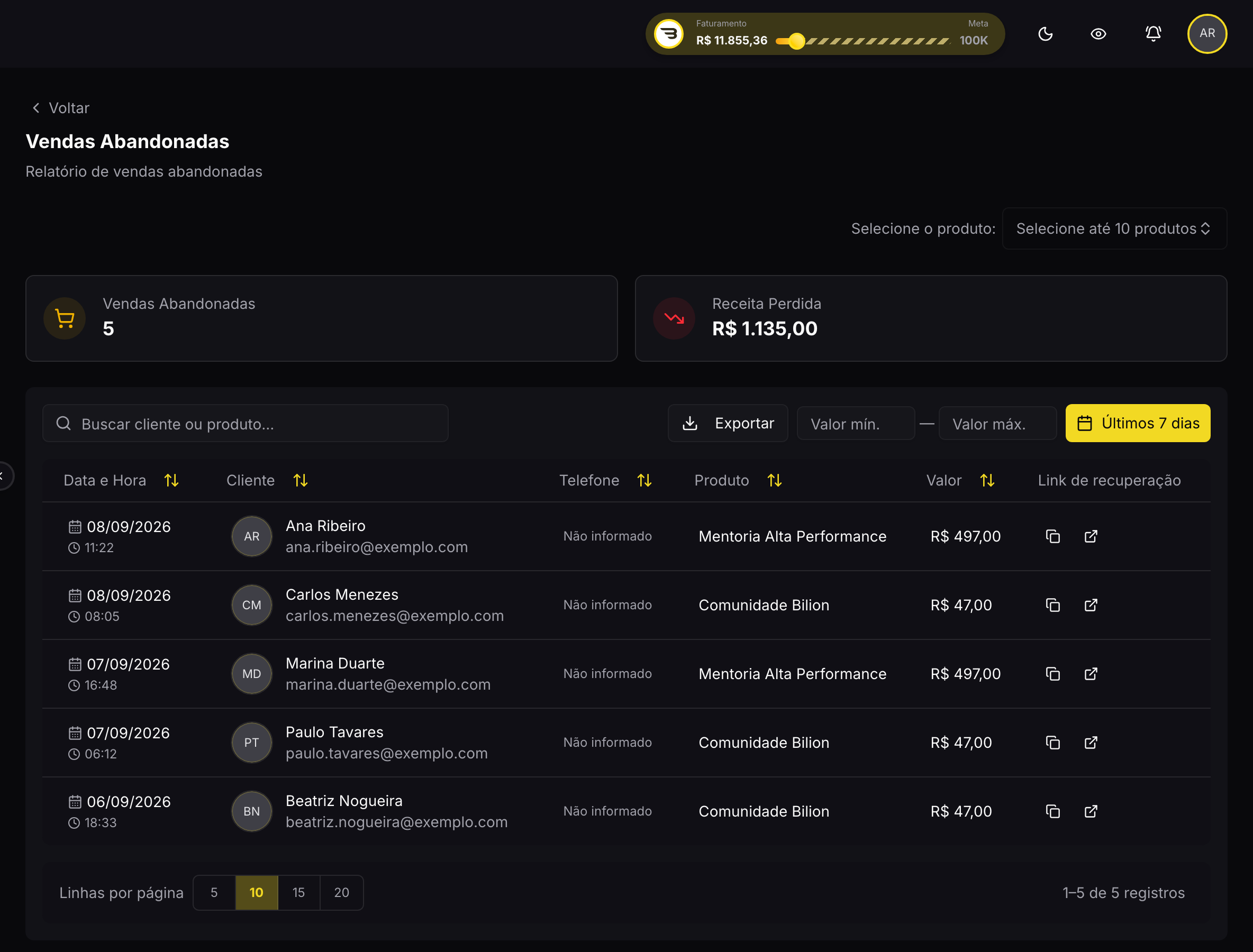Click the BN avatar for Beatriz Nogueira

click(252, 811)
